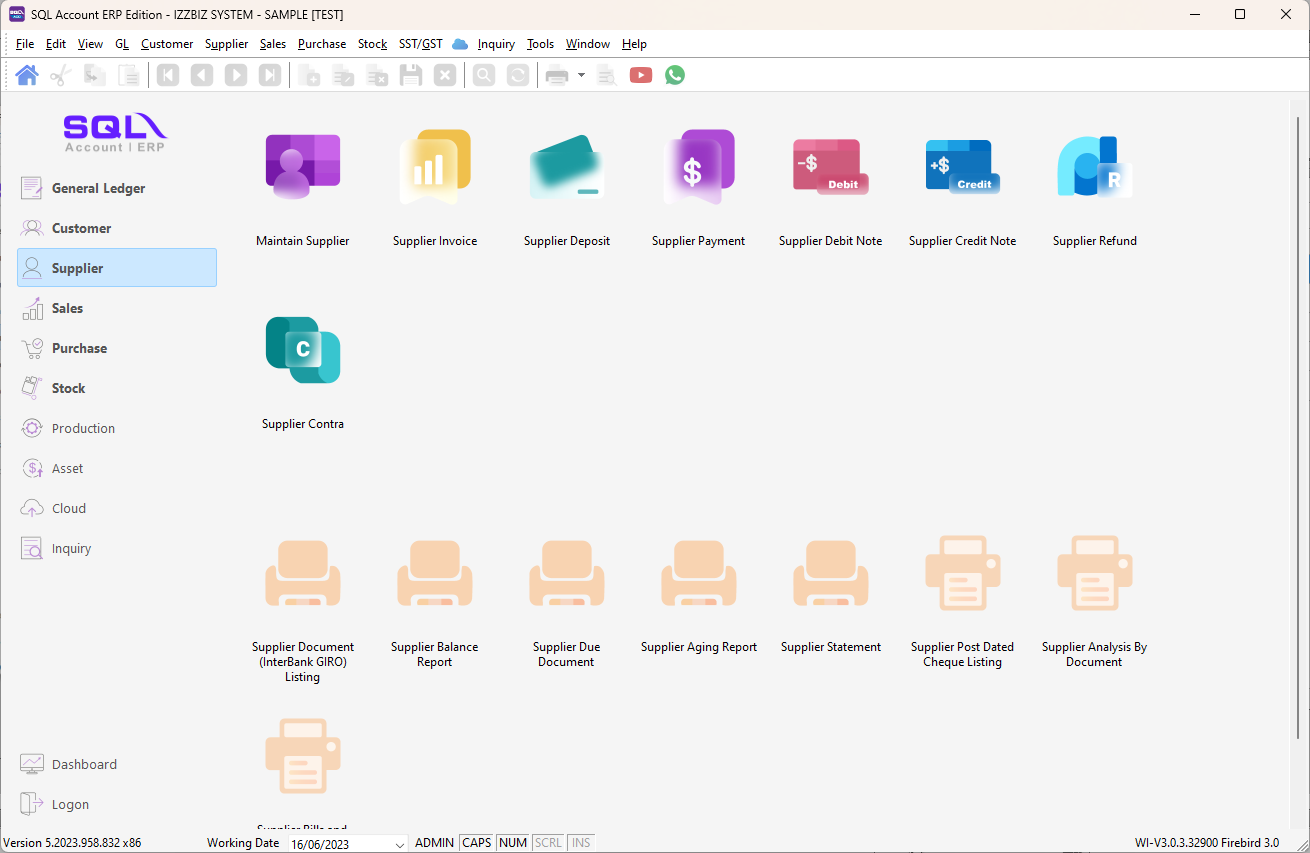This screenshot has width=1310, height=853.
Task: Open the File menu
Action: [x=25, y=44]
